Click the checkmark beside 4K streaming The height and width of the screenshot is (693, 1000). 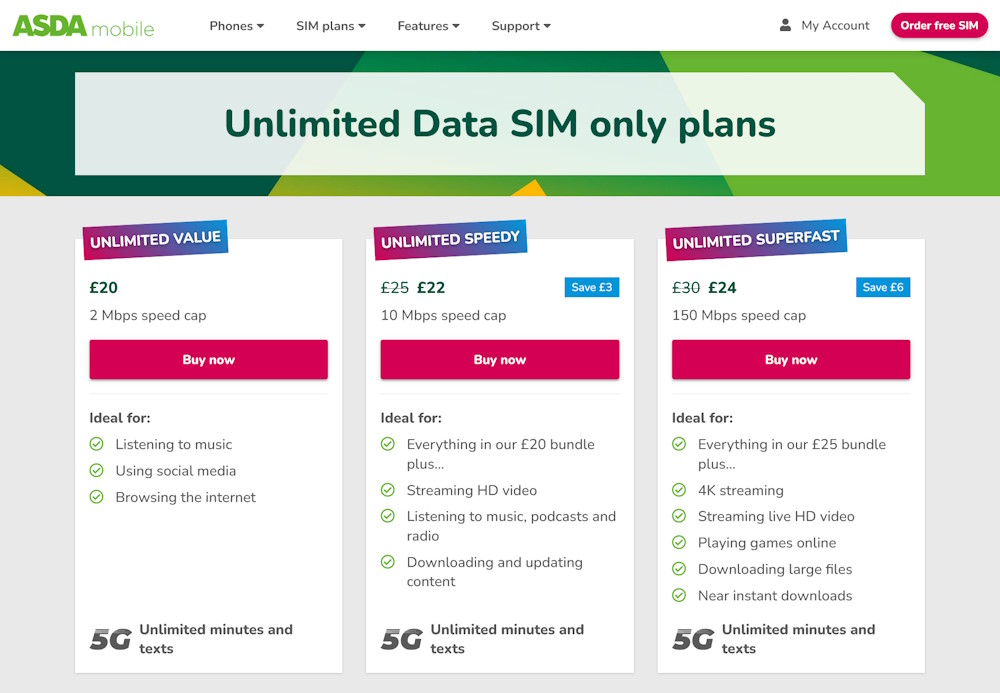click(x=679, y=490)
